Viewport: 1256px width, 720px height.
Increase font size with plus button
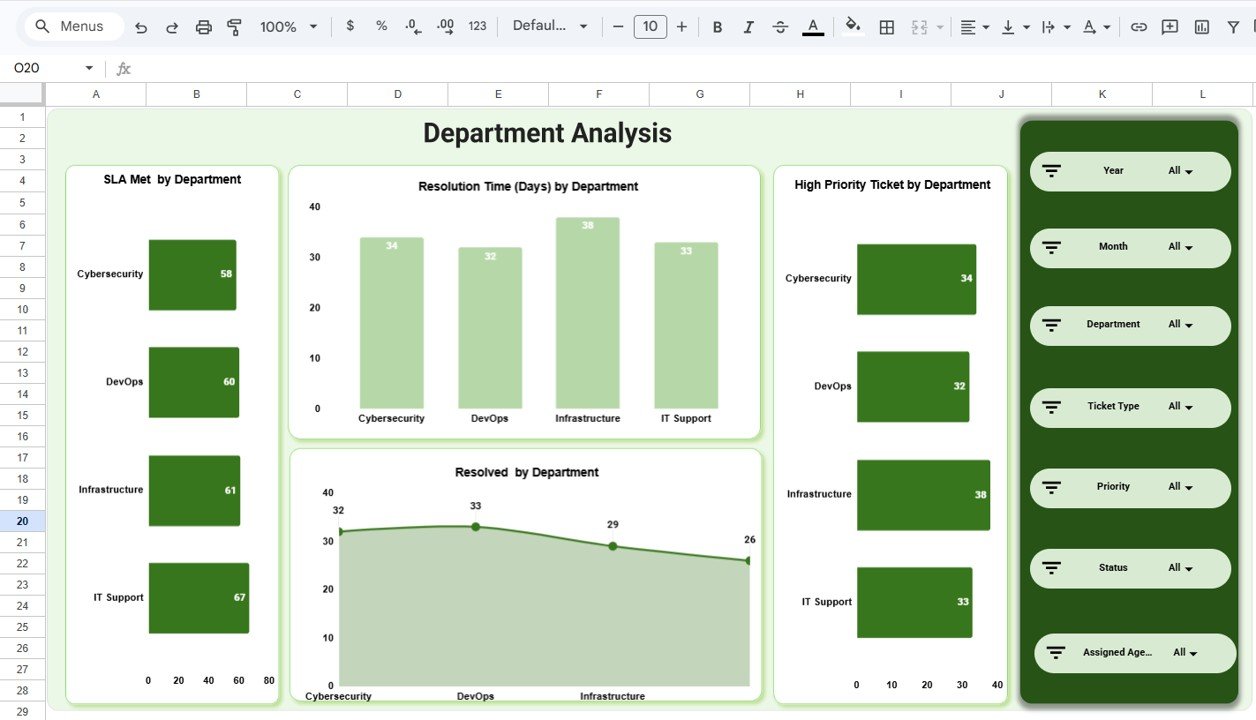pyautogui.click(x=681, y=27)
